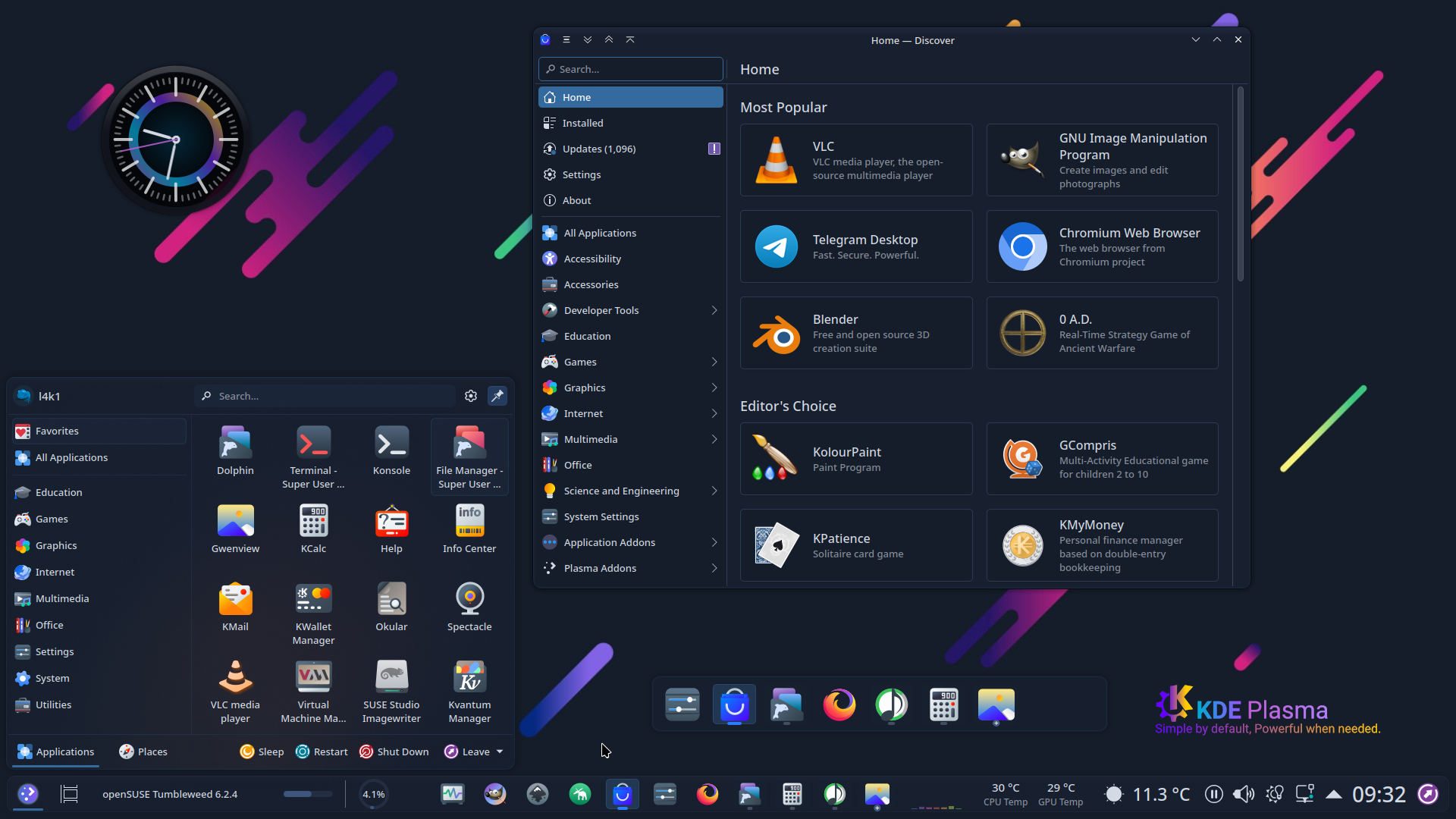
Task: Toggle the launcher pin-open button
Action: pos(497,396)
